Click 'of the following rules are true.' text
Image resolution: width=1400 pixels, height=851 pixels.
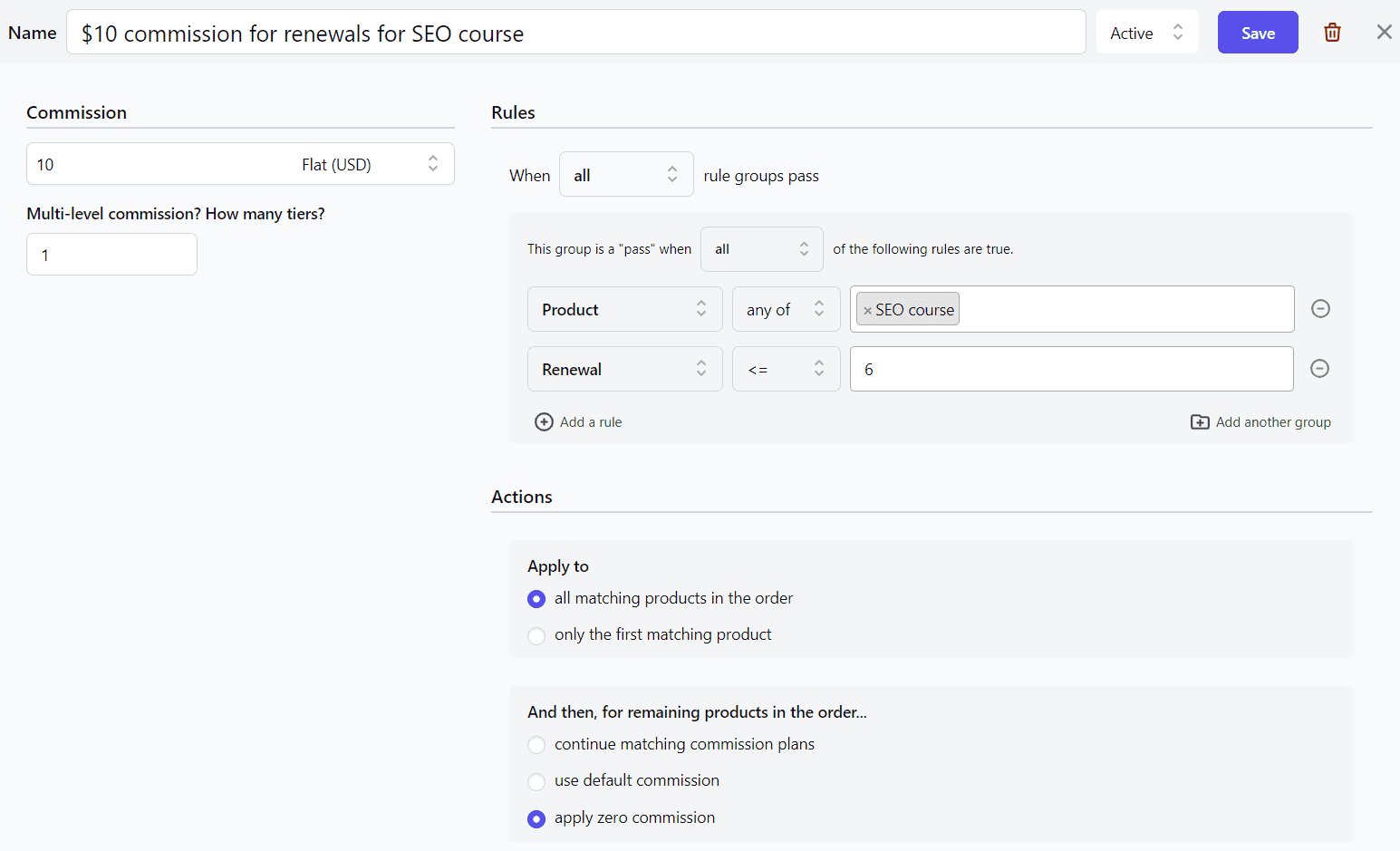(x=923, y=249)
